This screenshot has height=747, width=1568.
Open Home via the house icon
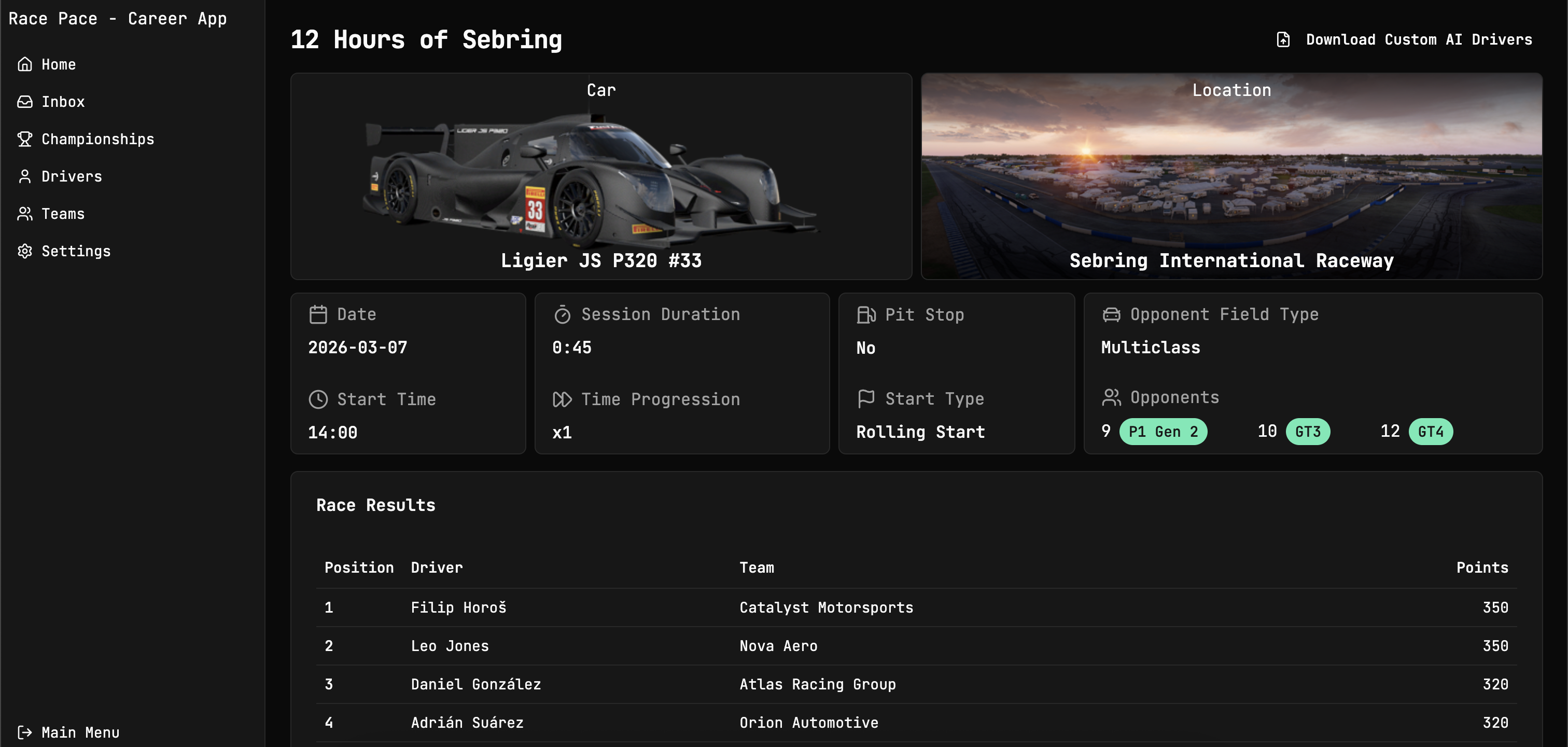tap(25, 64)
